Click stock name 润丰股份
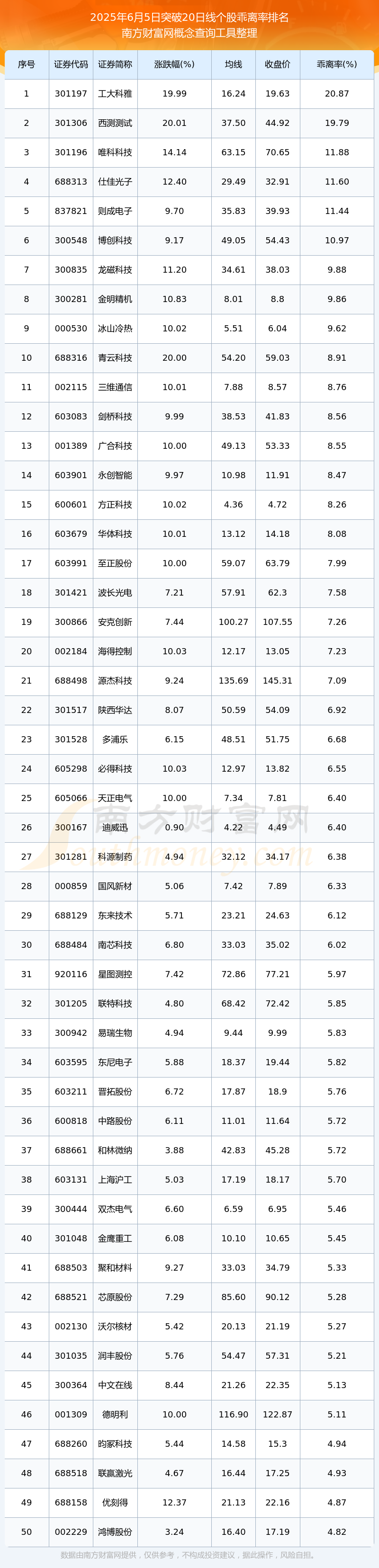The height and width of the screenshot is (1568, 379). (115, 1355)
